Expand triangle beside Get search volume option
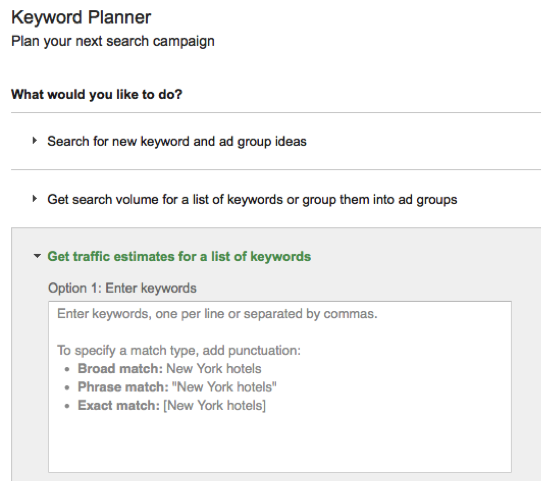Image resolution: width=542 pixels, height=482 pixels. click(35, 199)
